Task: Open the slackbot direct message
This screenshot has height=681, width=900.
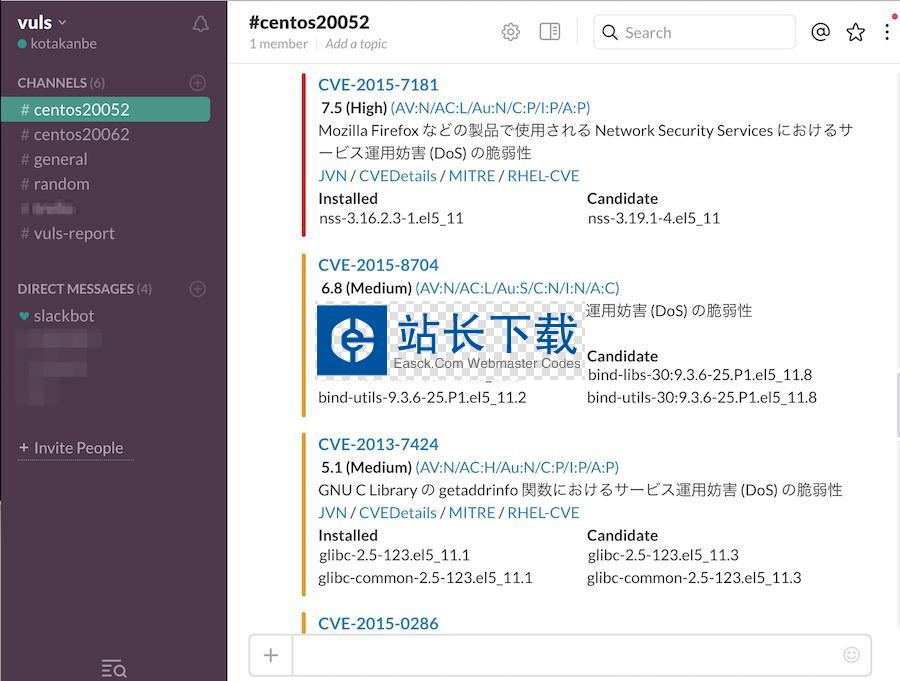Action: pyautogui.click(x=64, y=315)
